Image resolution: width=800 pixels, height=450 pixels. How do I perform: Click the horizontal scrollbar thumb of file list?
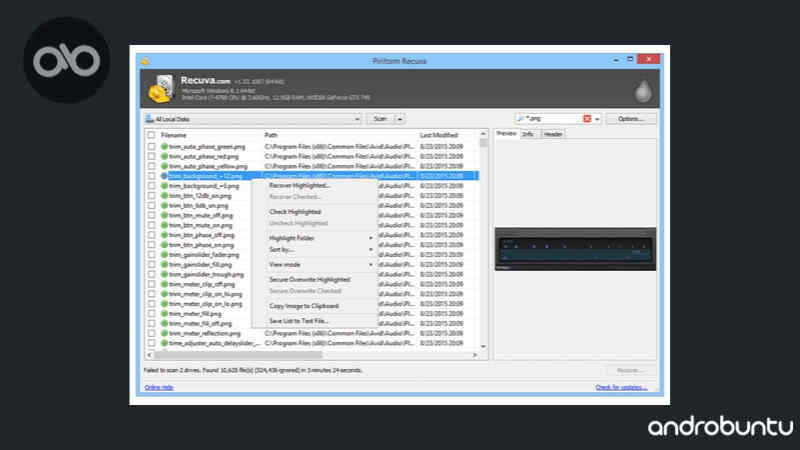238,355
